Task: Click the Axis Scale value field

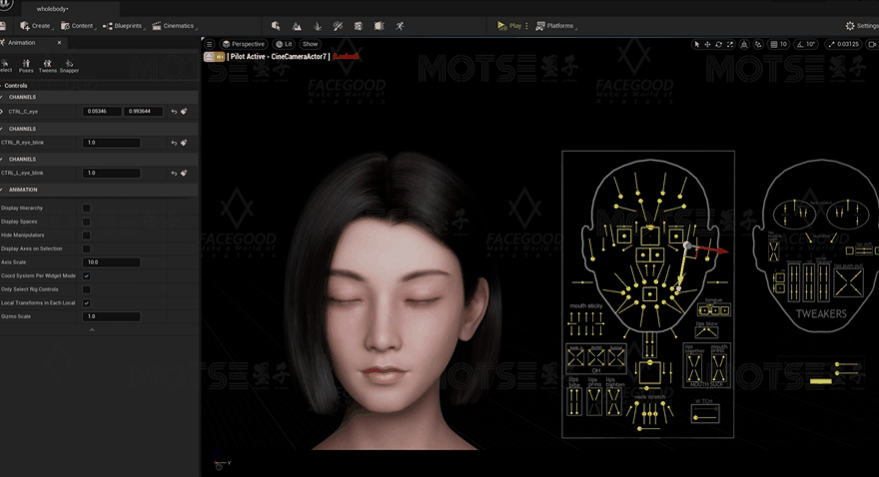Action: tap(112, 262)
